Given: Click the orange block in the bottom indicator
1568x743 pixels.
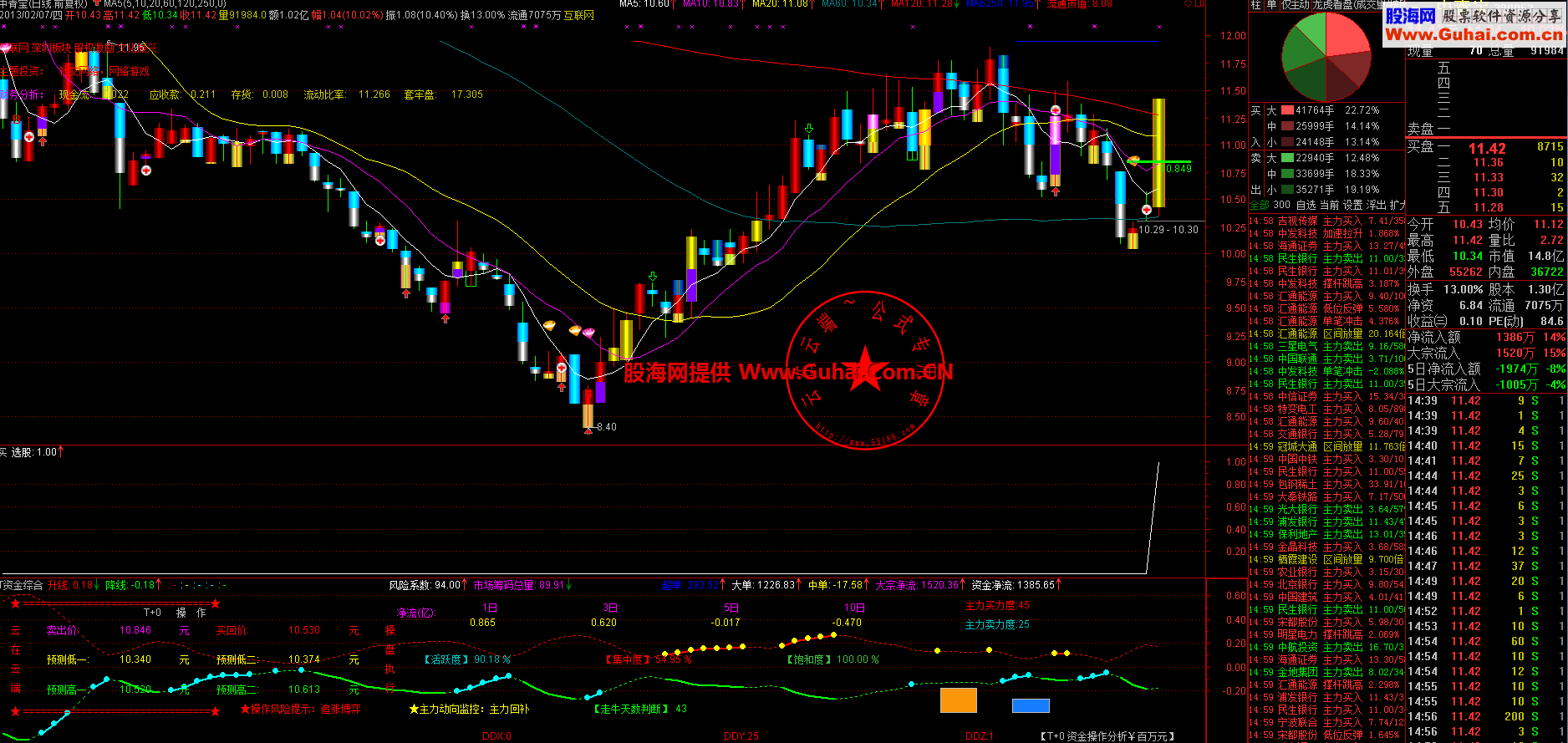Looking at the screenshot, I should [958, 700].
